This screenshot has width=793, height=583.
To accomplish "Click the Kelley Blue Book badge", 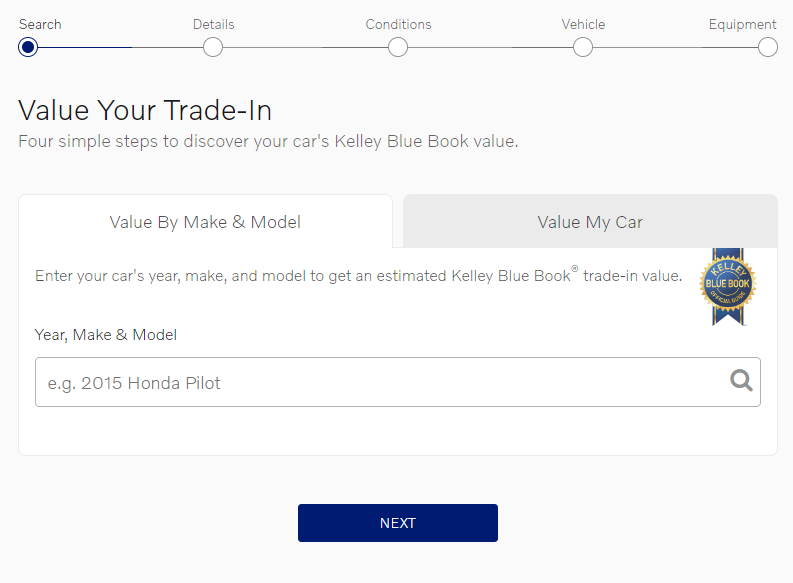I will click(x=727, y=288).
